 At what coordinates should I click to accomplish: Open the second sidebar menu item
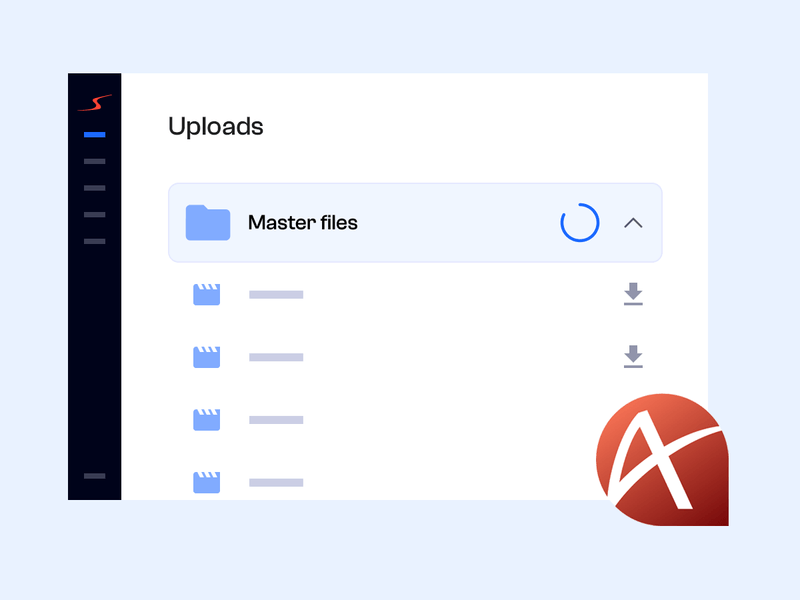(x=94, y=161)
